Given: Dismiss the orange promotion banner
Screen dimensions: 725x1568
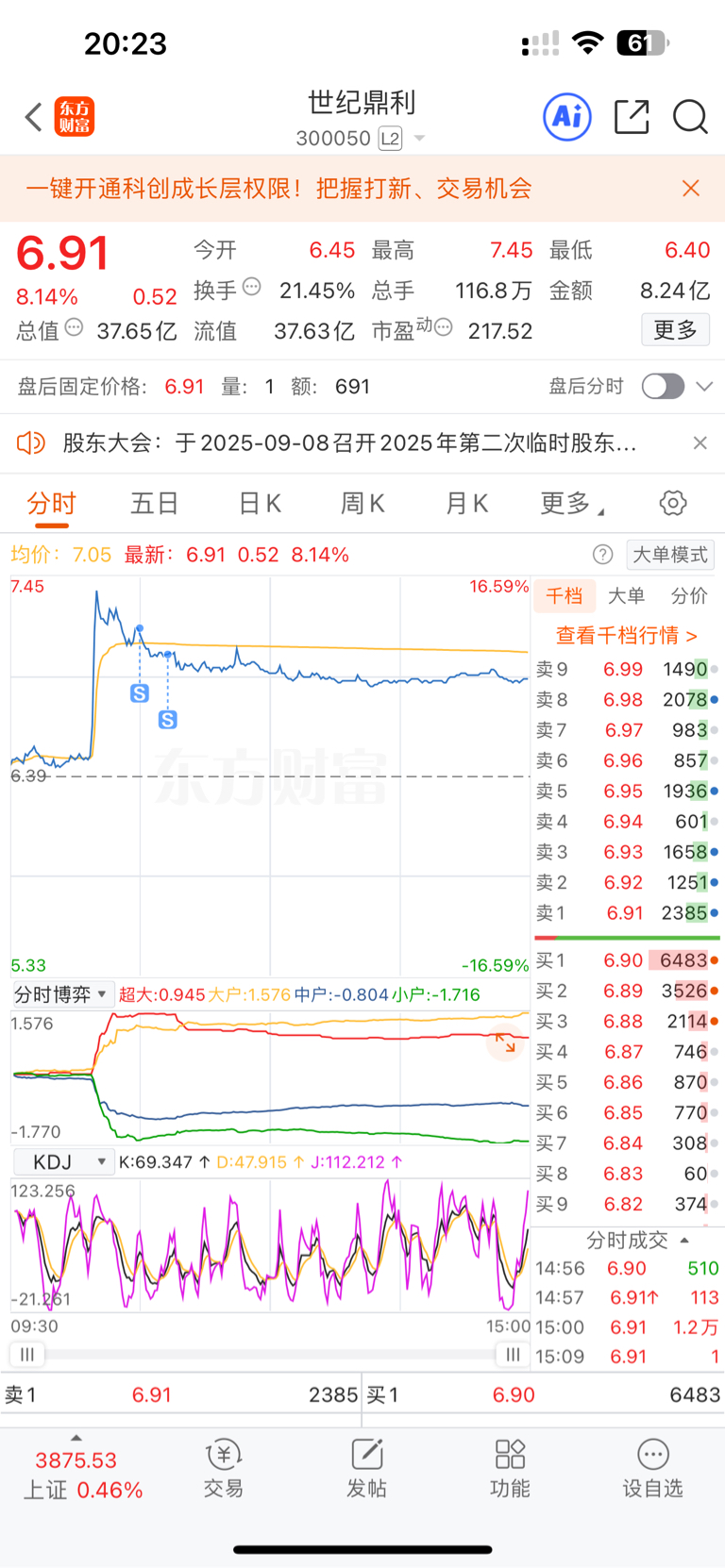Looking at the screenshot, I should pyautogui.click(x=691, y=189).
